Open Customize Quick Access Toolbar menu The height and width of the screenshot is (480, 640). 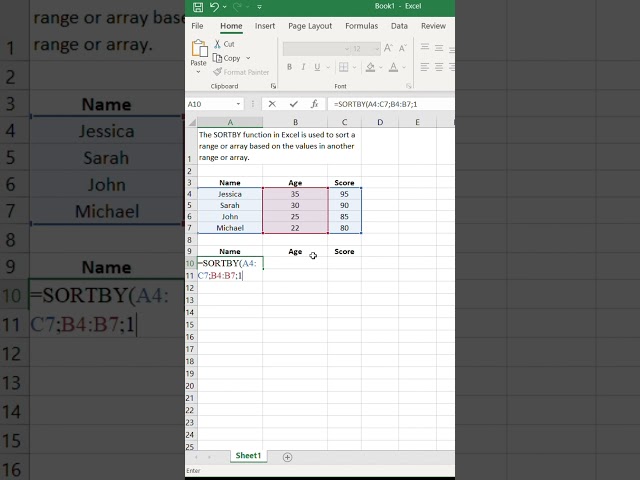(259, 7)
